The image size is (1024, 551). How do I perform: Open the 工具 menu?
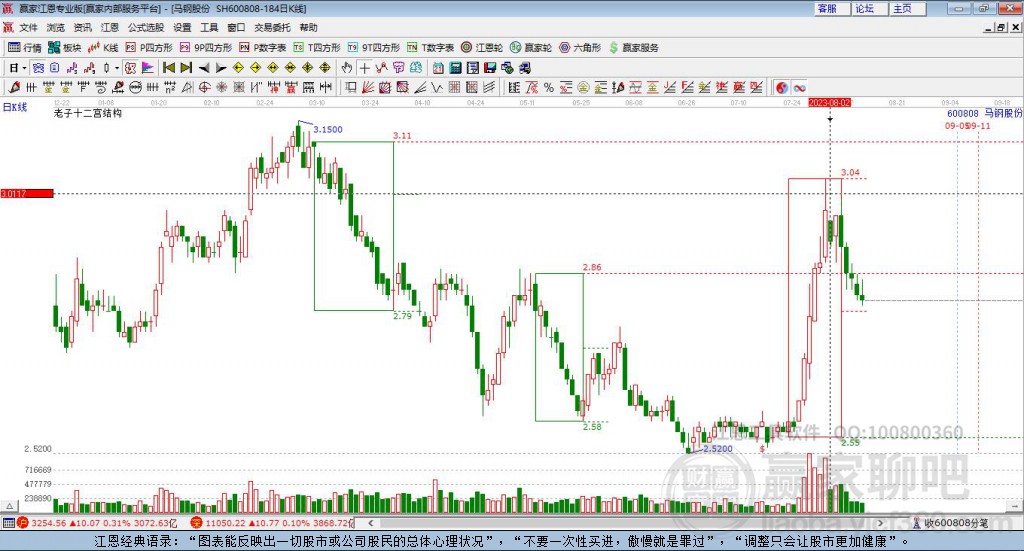tap(209, 27)
